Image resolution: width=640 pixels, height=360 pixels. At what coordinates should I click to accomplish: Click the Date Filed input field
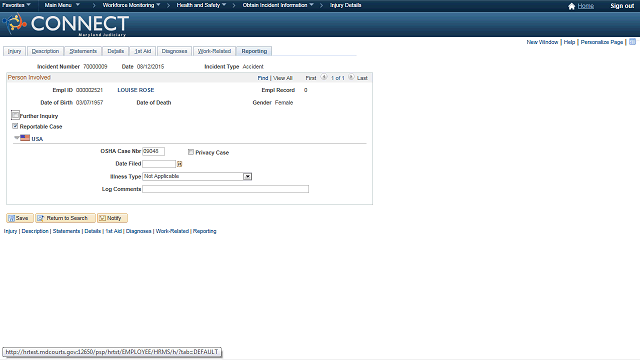coord(159,164)
